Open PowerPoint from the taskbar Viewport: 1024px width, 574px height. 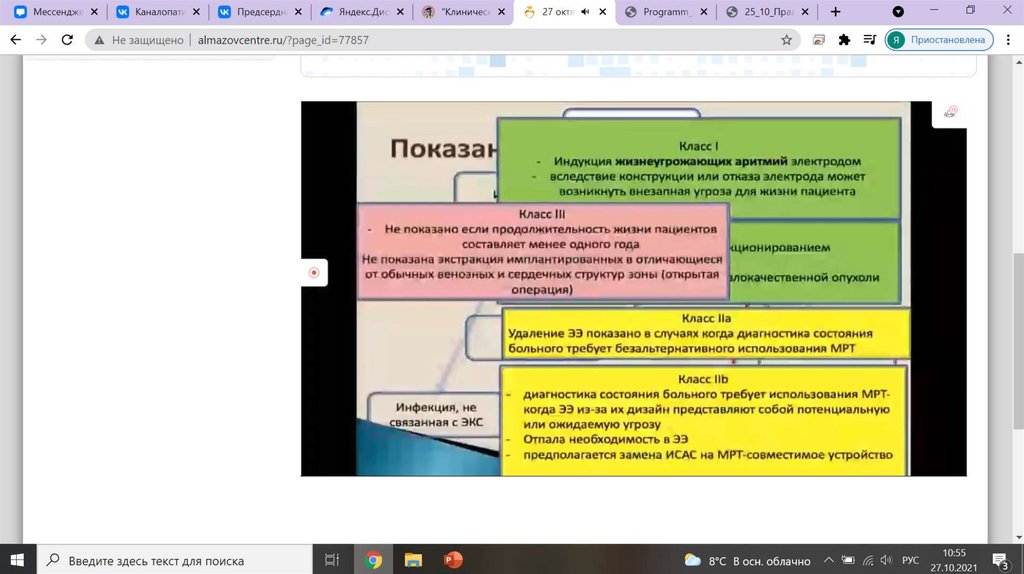coord(453,560)
